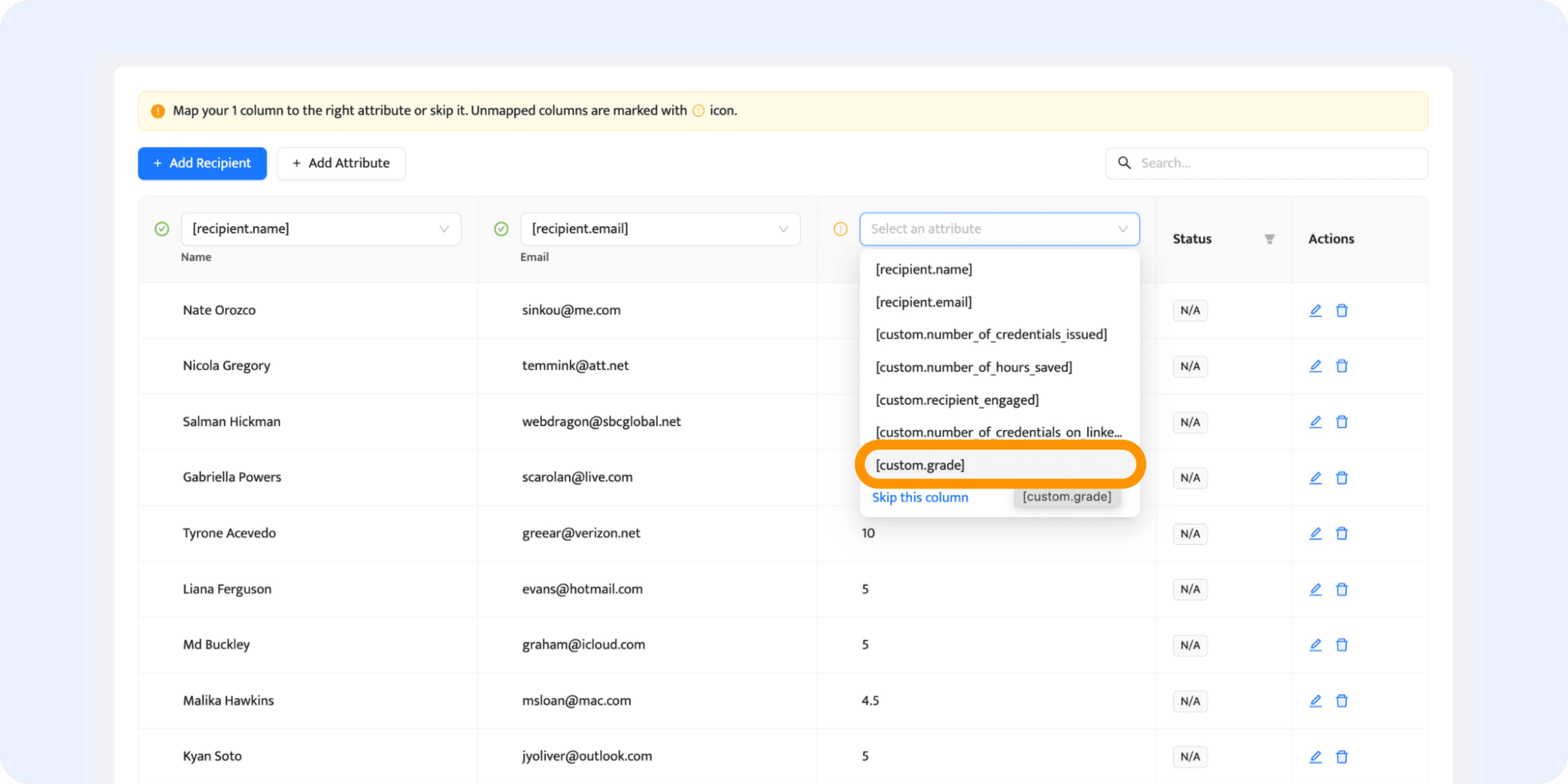Edit the Tyrone Acevedo recipient row
Viewport: 1568px width, 784px height.
pyautogui.click(x=1316, y=533)
